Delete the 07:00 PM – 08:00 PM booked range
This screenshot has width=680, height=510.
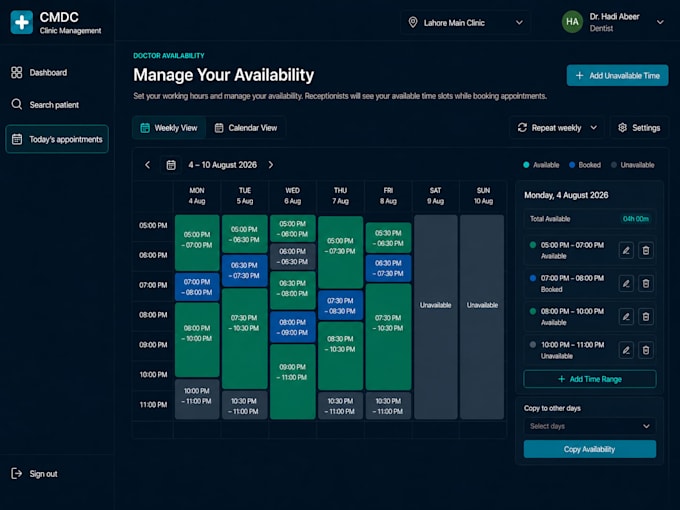coord(646,284)
